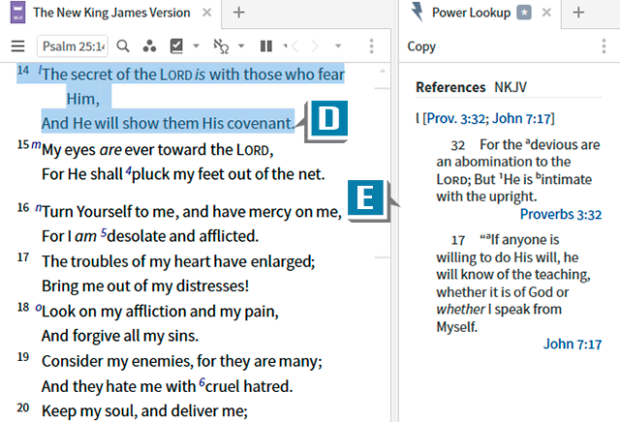
Task: Click the Copy button in Power Lookup
Action: click(x=421, y=46)
